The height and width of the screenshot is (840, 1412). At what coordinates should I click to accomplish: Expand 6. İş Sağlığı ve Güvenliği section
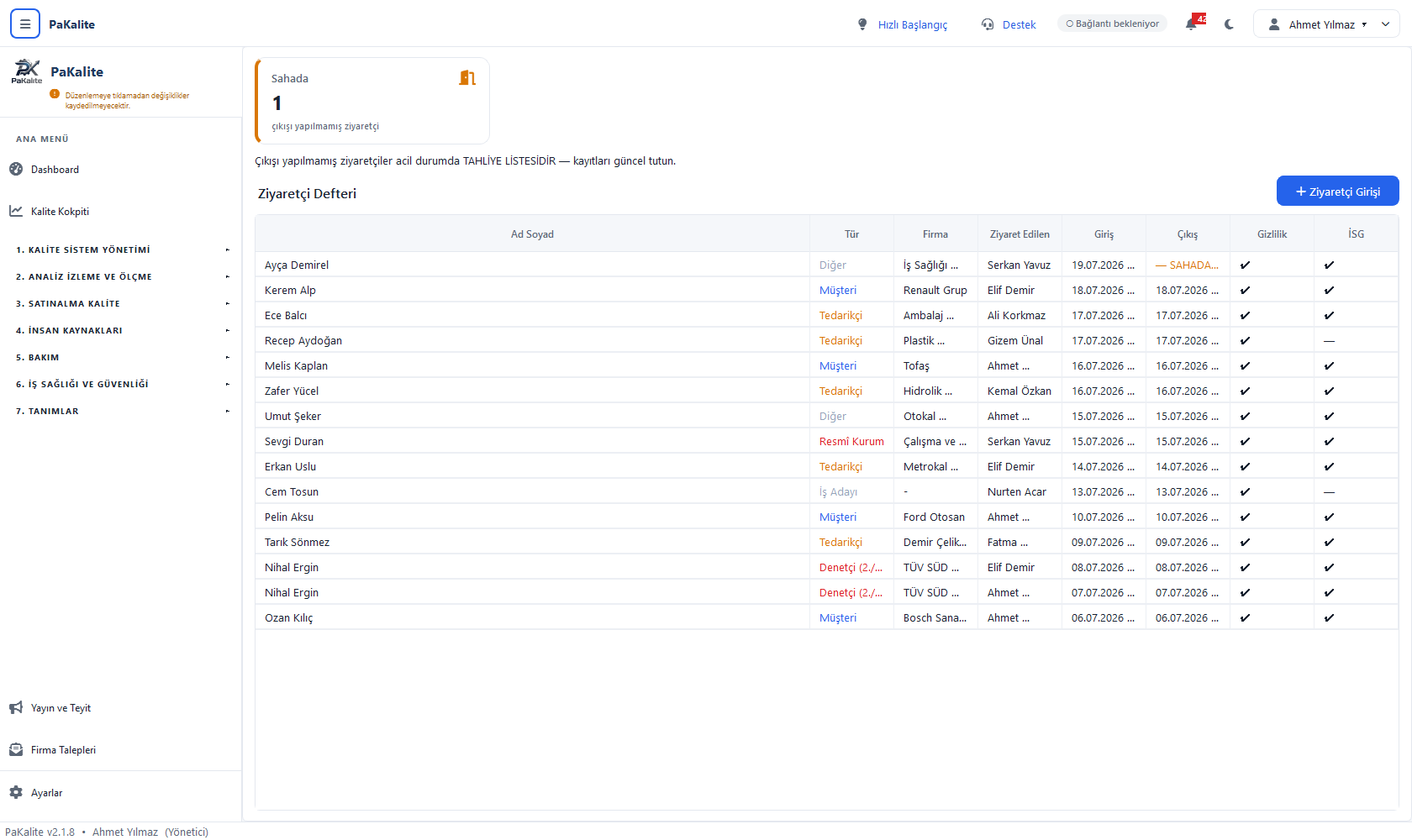[x=121, y=384]
